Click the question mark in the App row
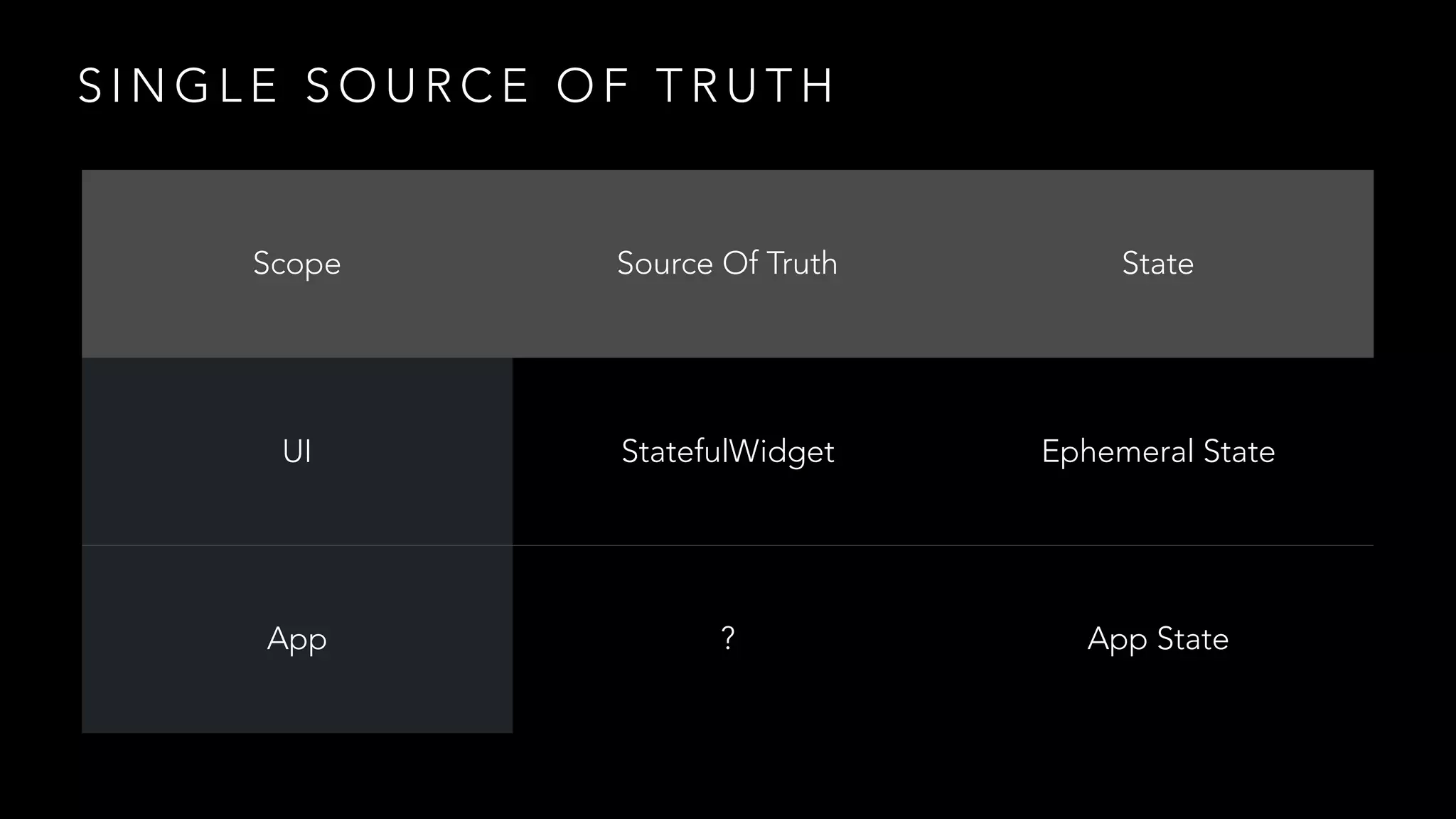Image resolution: width=1456 pixels, height=819 pixels. [x=727, y=638]
